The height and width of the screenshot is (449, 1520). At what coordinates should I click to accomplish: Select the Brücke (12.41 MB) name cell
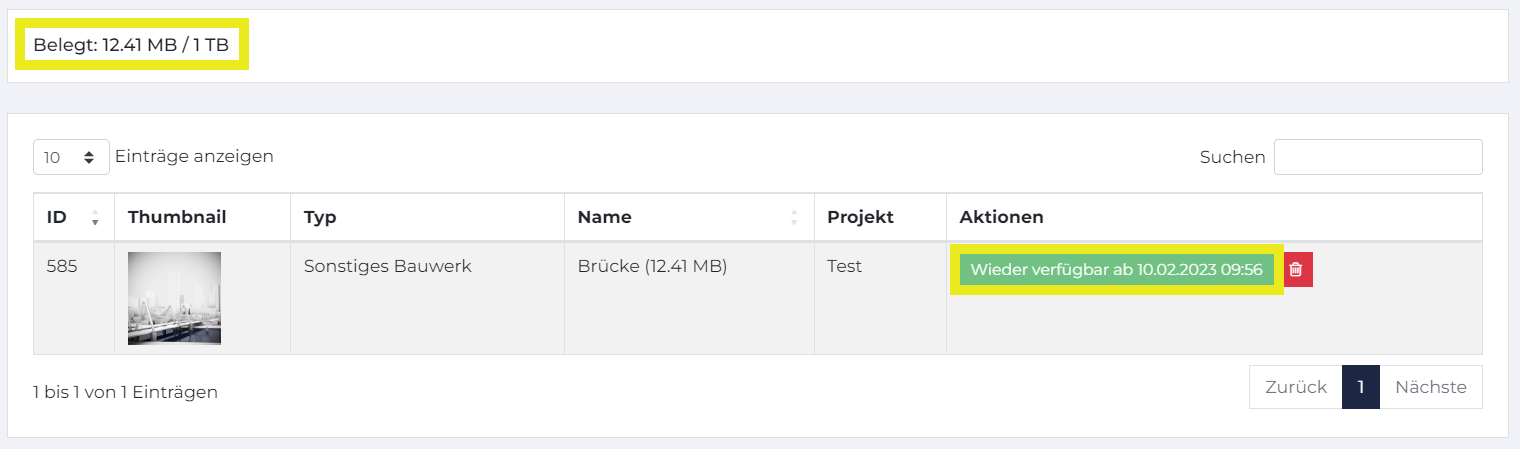point(652,267)
